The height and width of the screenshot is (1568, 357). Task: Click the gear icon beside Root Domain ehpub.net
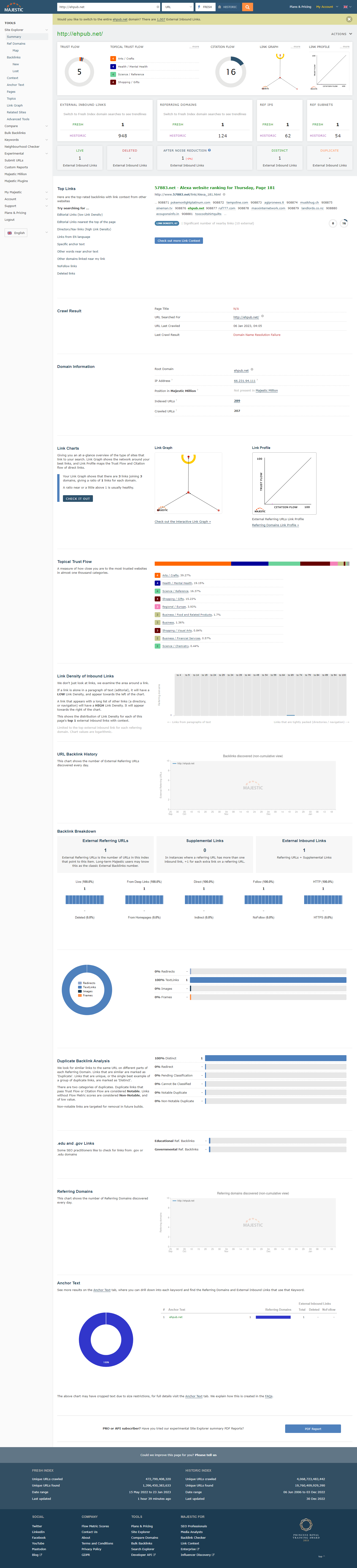[252, 370]
